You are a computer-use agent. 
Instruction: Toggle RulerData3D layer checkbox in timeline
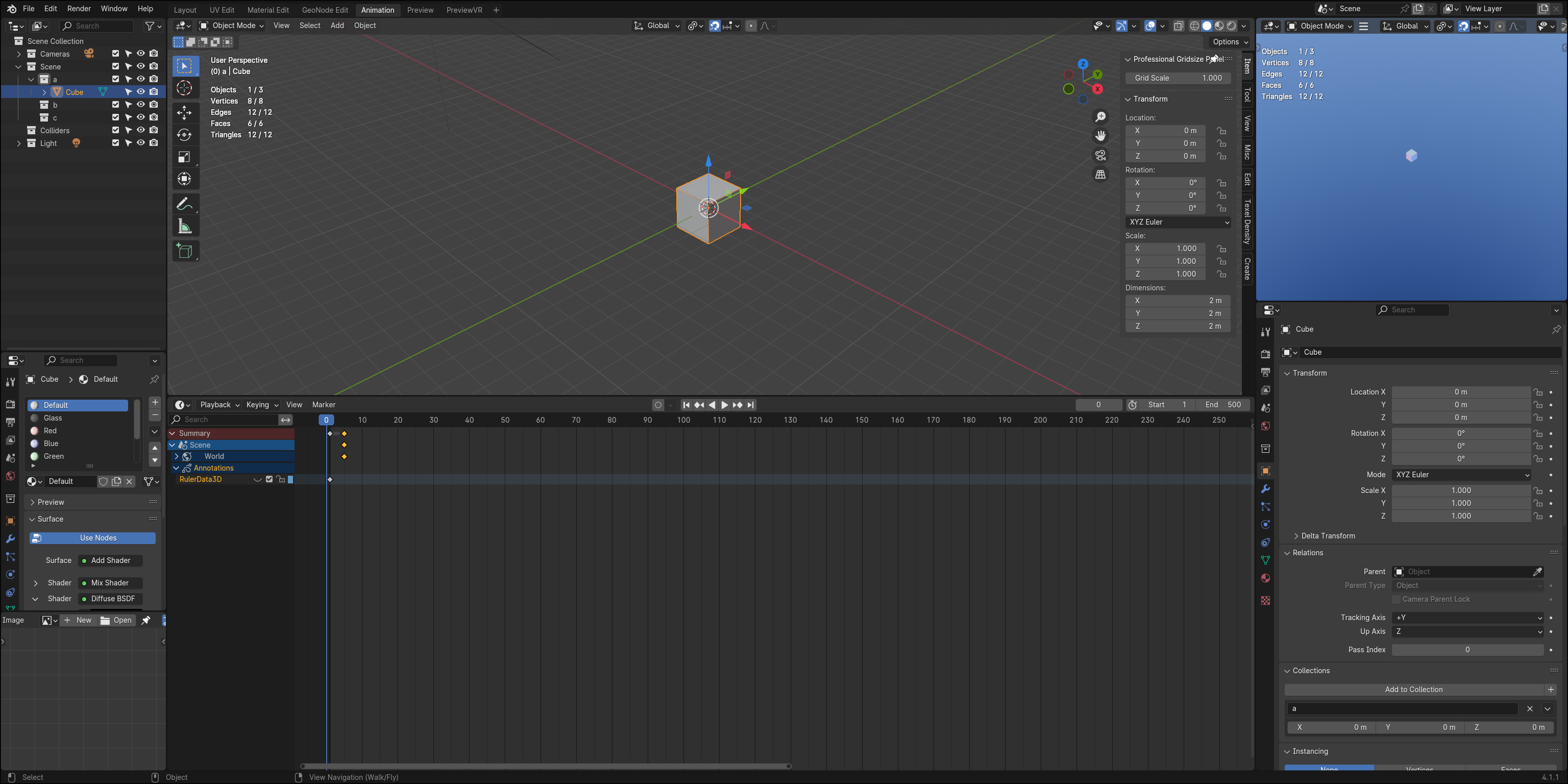(x=269, y=480)
